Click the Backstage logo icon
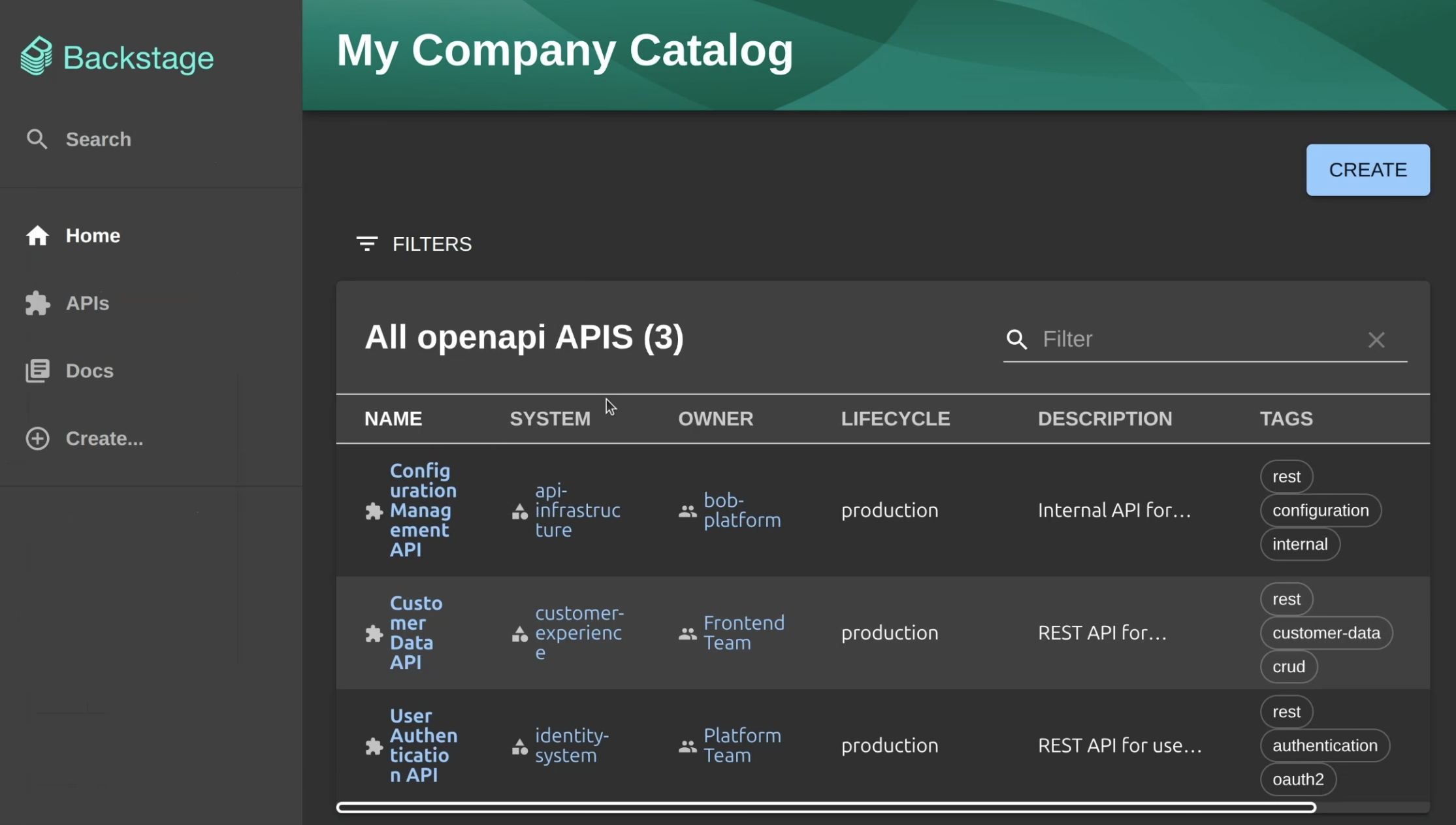1456x825 pixels. [x=37, y=56]
